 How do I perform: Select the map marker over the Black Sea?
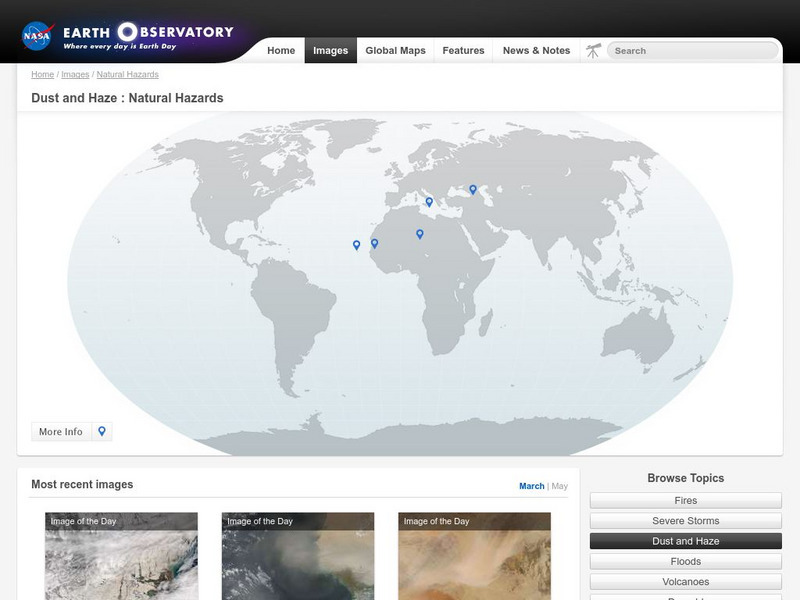click(473, 189)
